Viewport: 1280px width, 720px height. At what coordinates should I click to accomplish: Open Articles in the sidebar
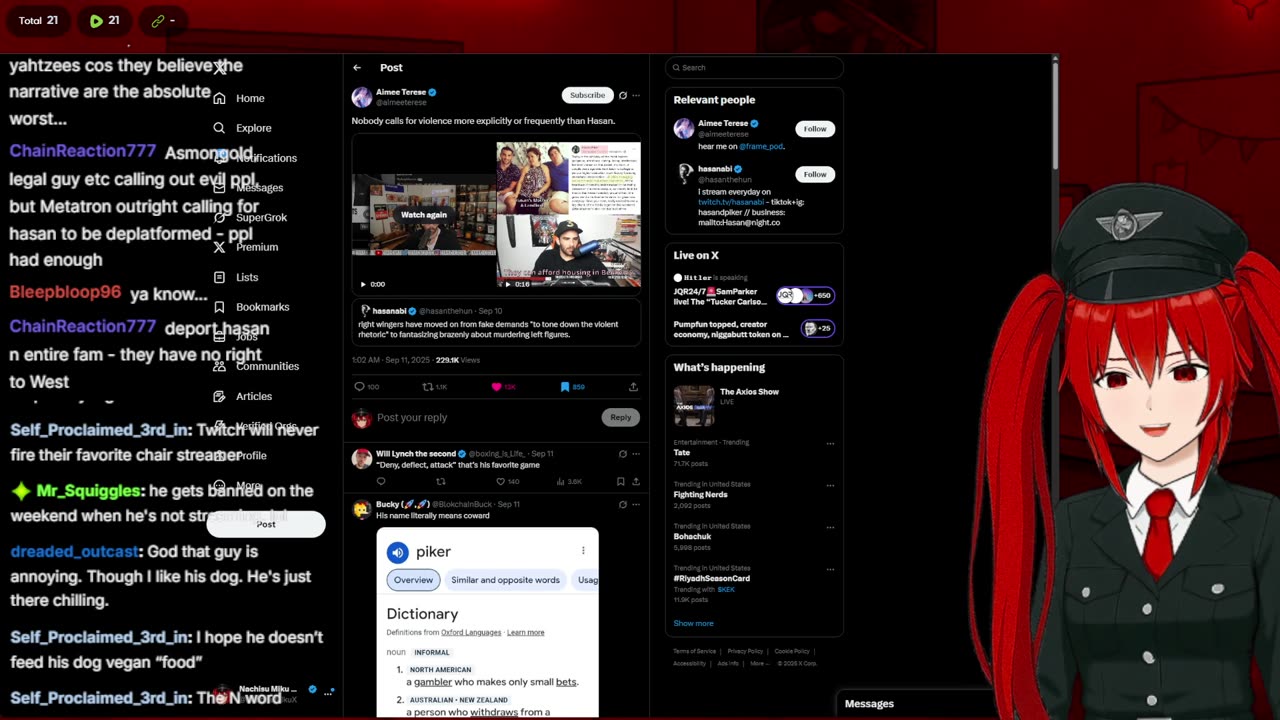254,396
